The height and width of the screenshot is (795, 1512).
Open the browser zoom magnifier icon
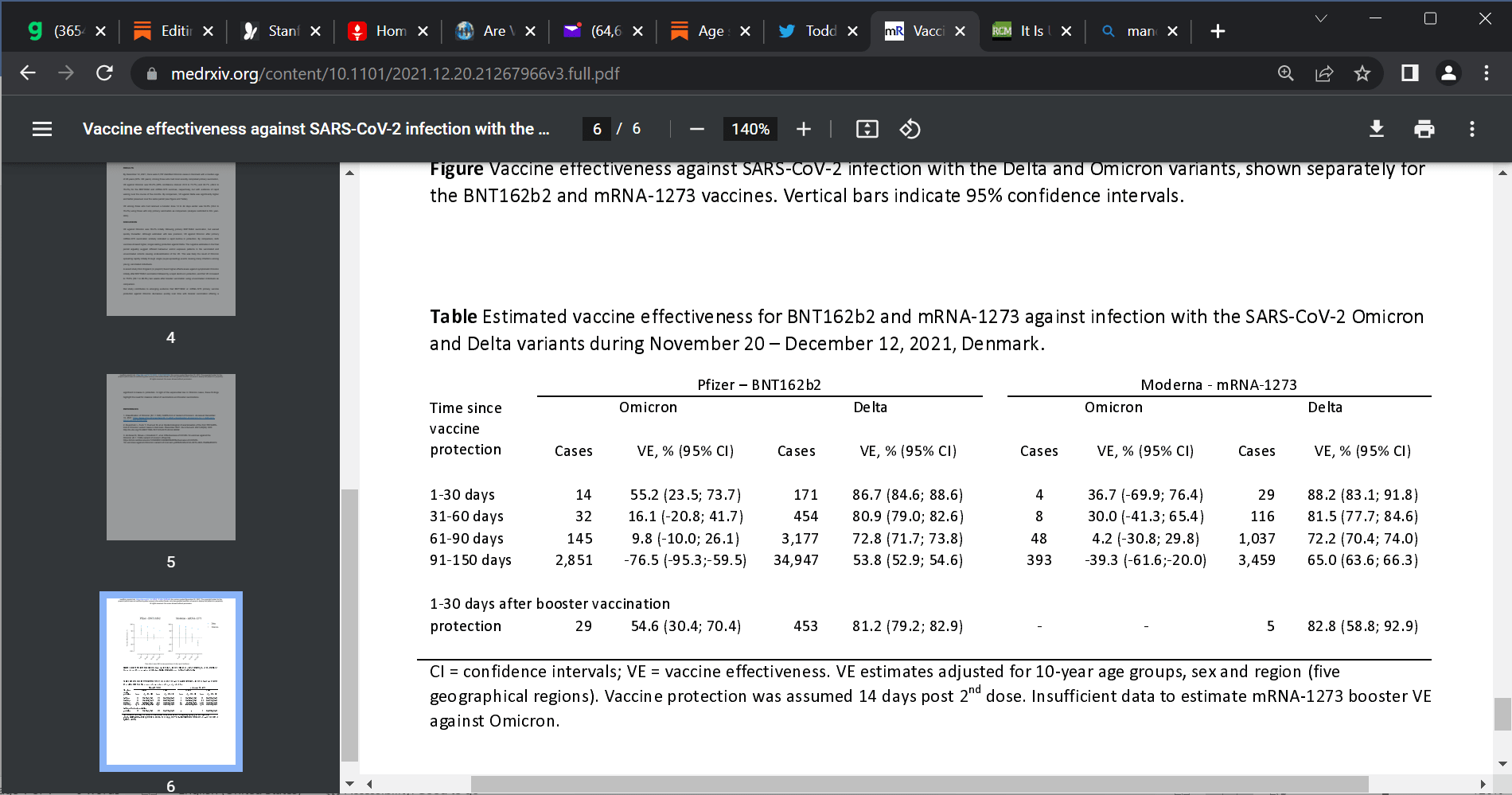1286,73
